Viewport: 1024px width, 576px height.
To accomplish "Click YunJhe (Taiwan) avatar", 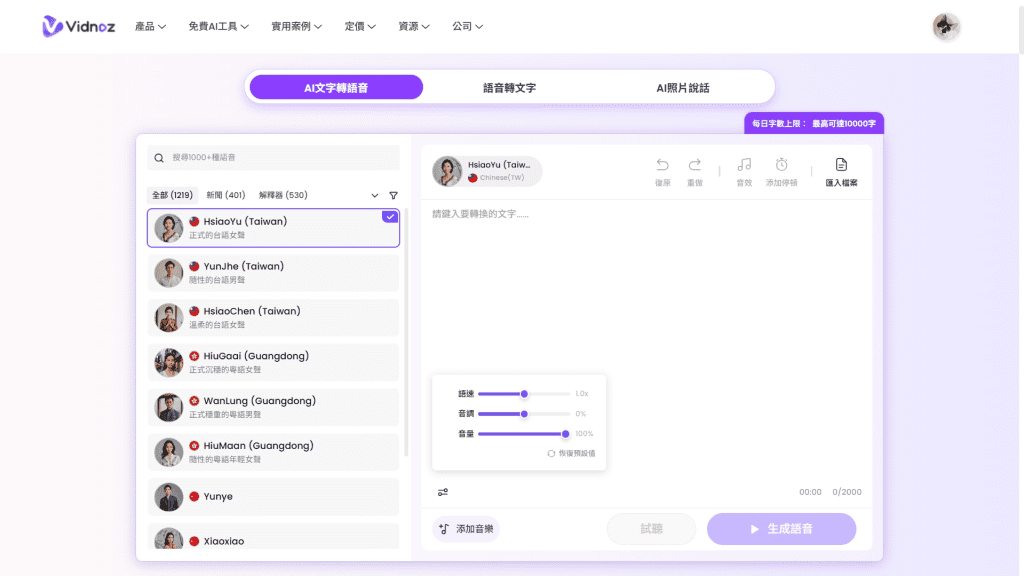I will pyautogui.click(x=168, y=273).
